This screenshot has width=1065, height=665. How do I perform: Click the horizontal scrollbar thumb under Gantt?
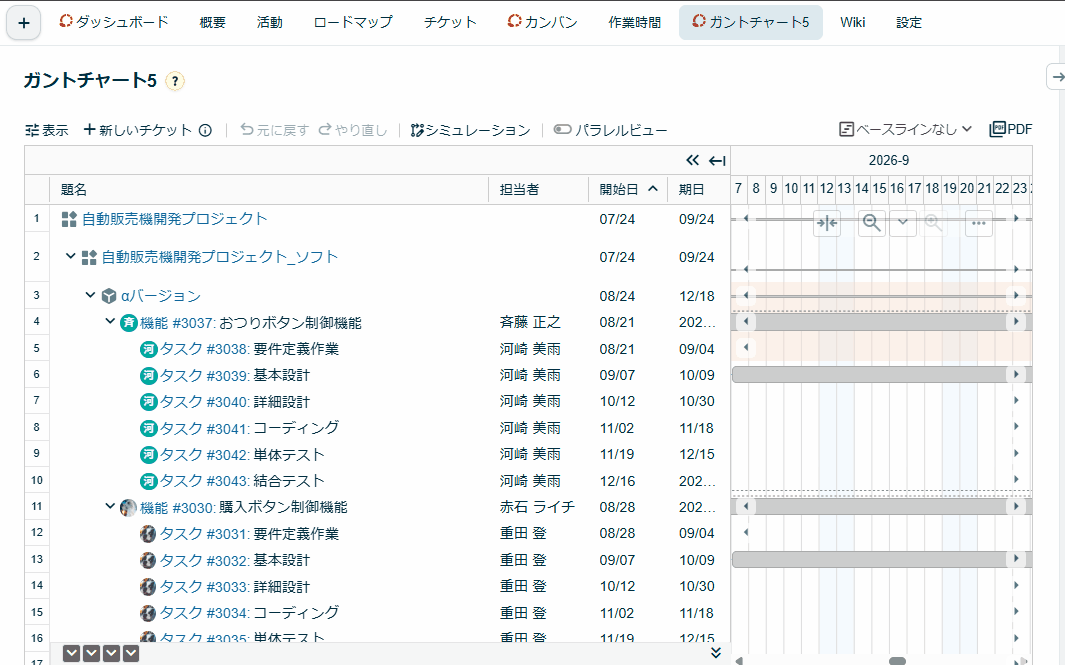(x=897, y=661)
